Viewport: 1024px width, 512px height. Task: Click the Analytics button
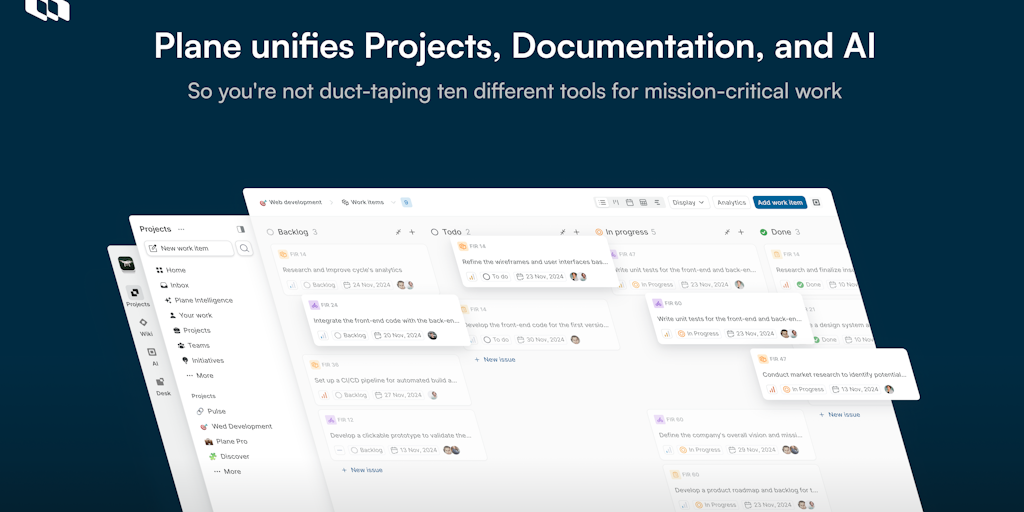[x=731, y=202]
